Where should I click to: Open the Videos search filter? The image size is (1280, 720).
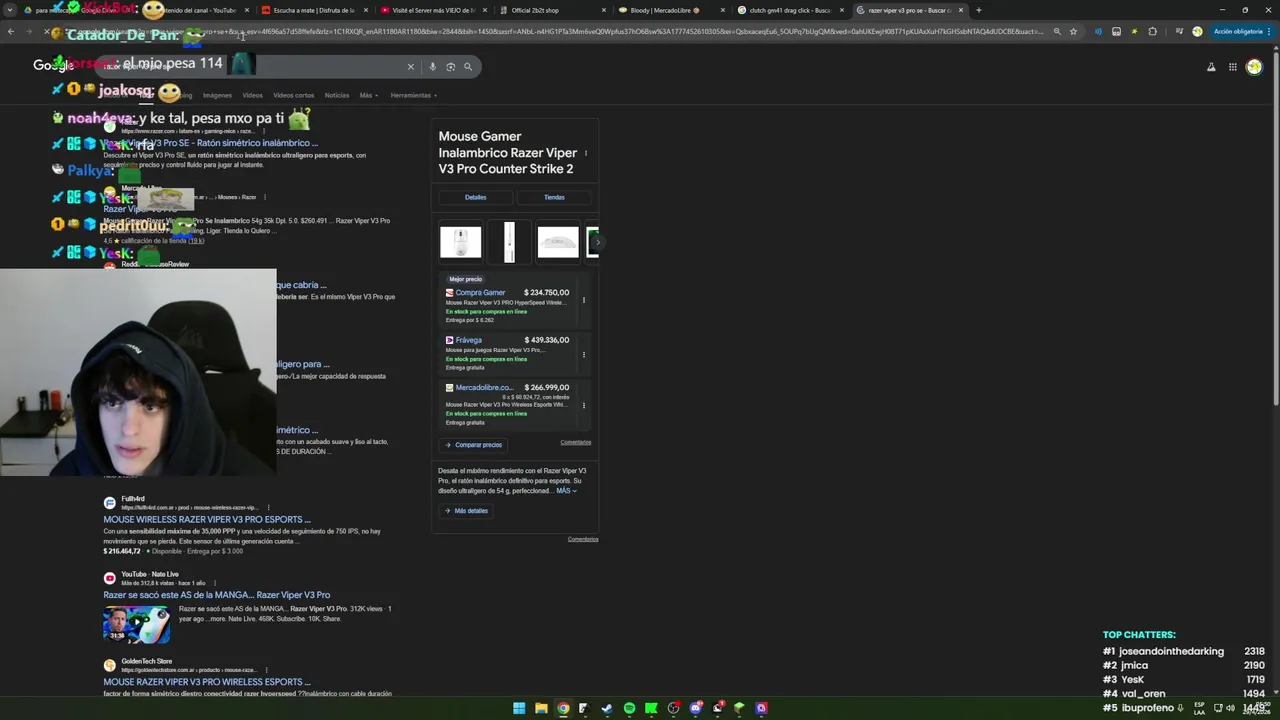(x=252, y=95)
